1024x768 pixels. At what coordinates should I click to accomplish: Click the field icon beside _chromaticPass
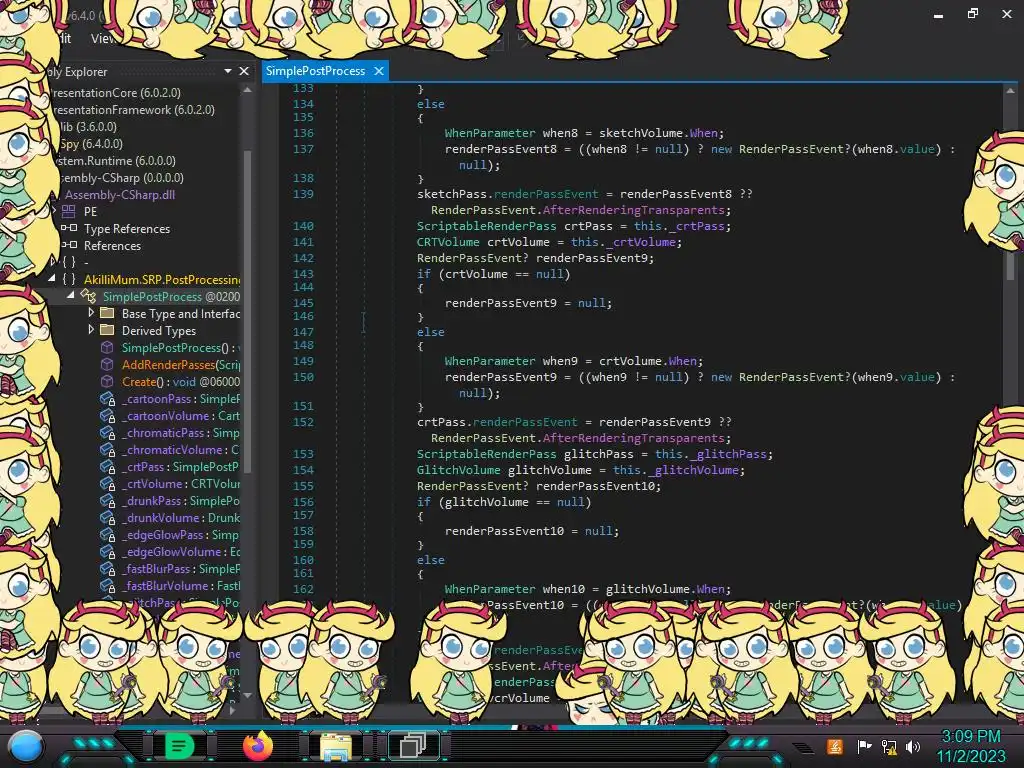(x=108, y=433)
